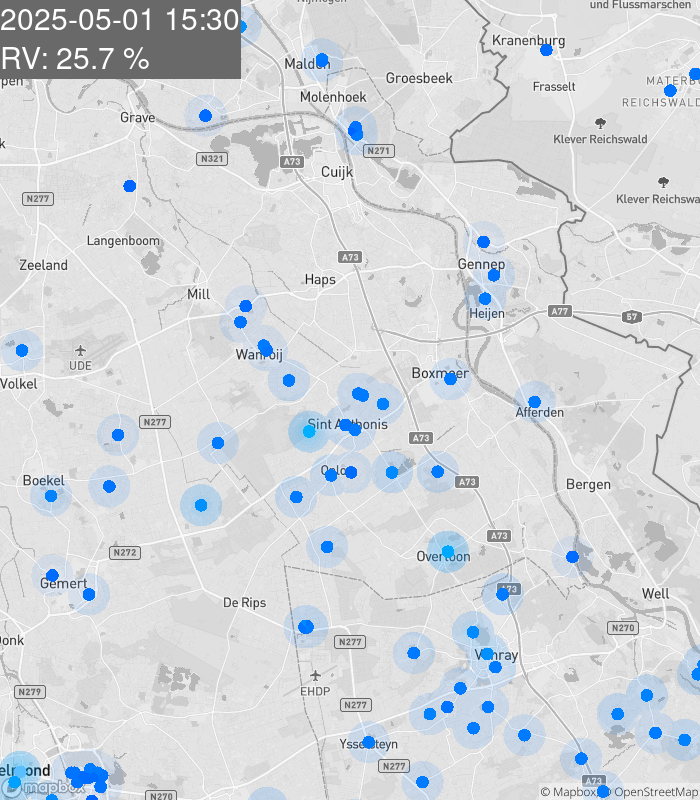Click the Bergen town label
This screenshot has width=700, height=800.
click(x=588, y=485)
